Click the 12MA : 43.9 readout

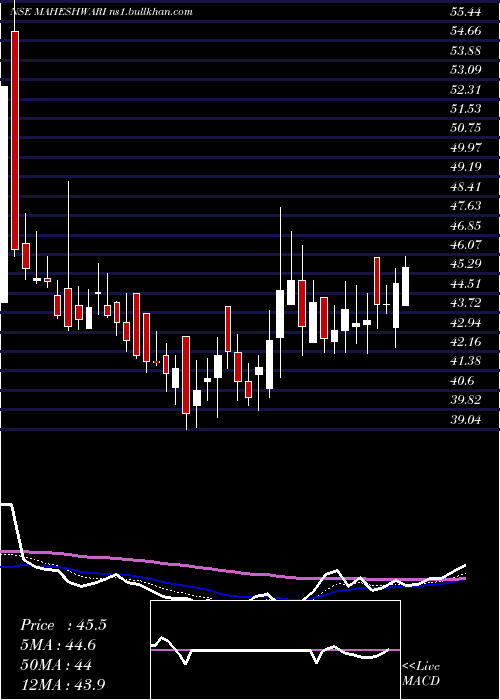[x=63, y=685]
